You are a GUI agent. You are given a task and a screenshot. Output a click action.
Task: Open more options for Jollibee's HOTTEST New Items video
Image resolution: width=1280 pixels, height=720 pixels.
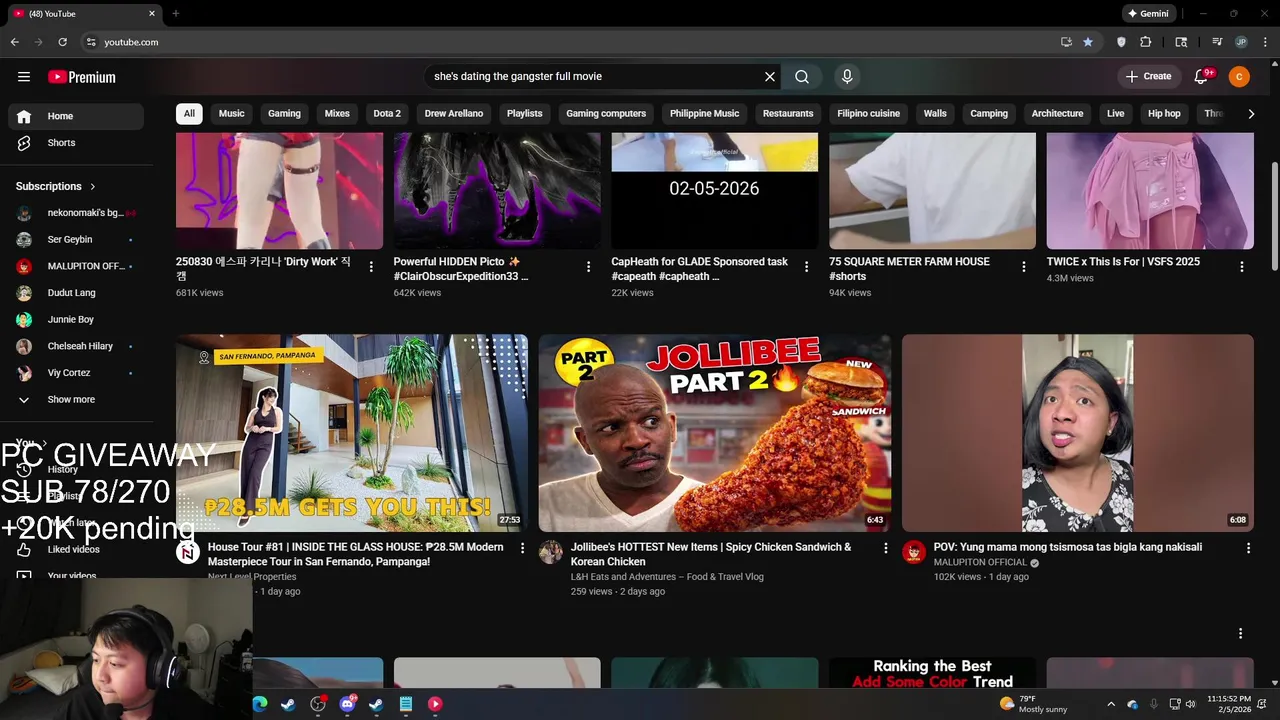coord(885,548)
